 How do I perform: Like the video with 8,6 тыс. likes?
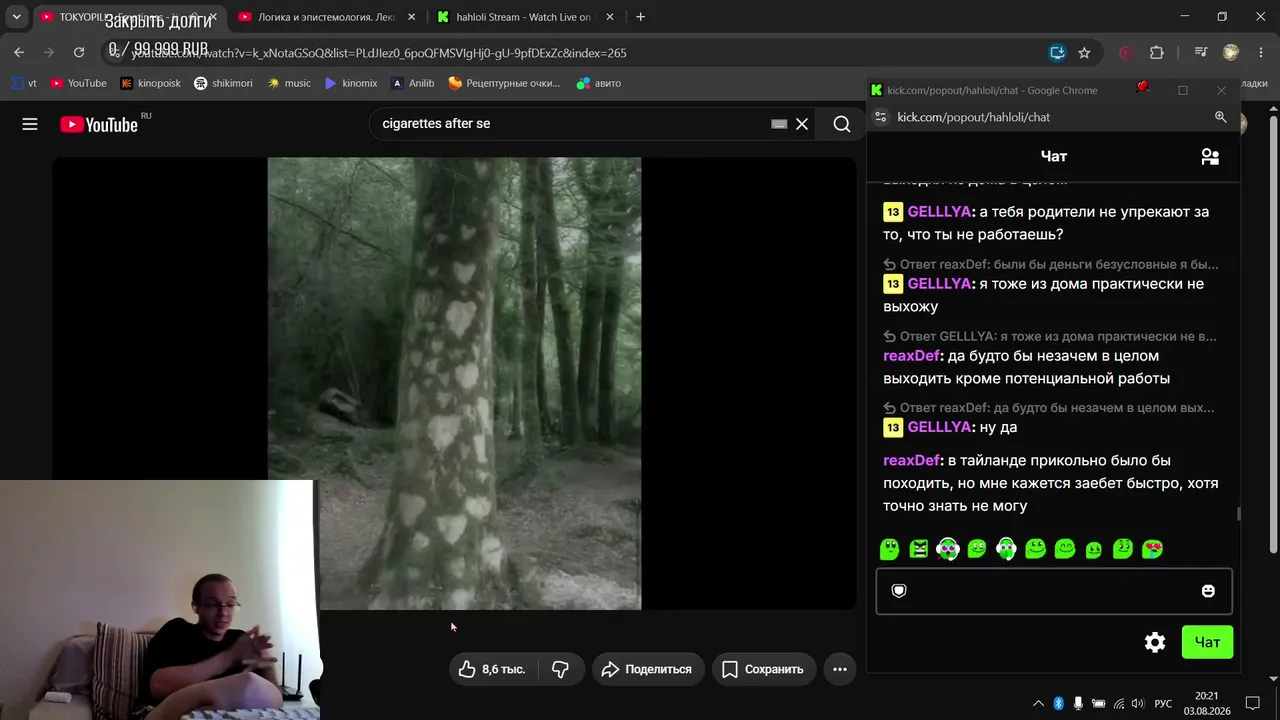pos(492,669)
